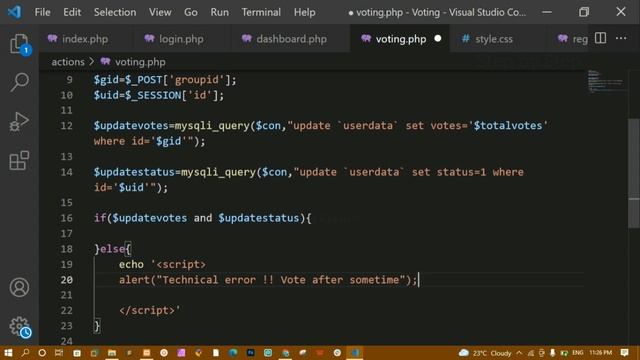This screenshot has height=360, width=640.
Task: Click the code minimap preview
Action: pos(606,81)
